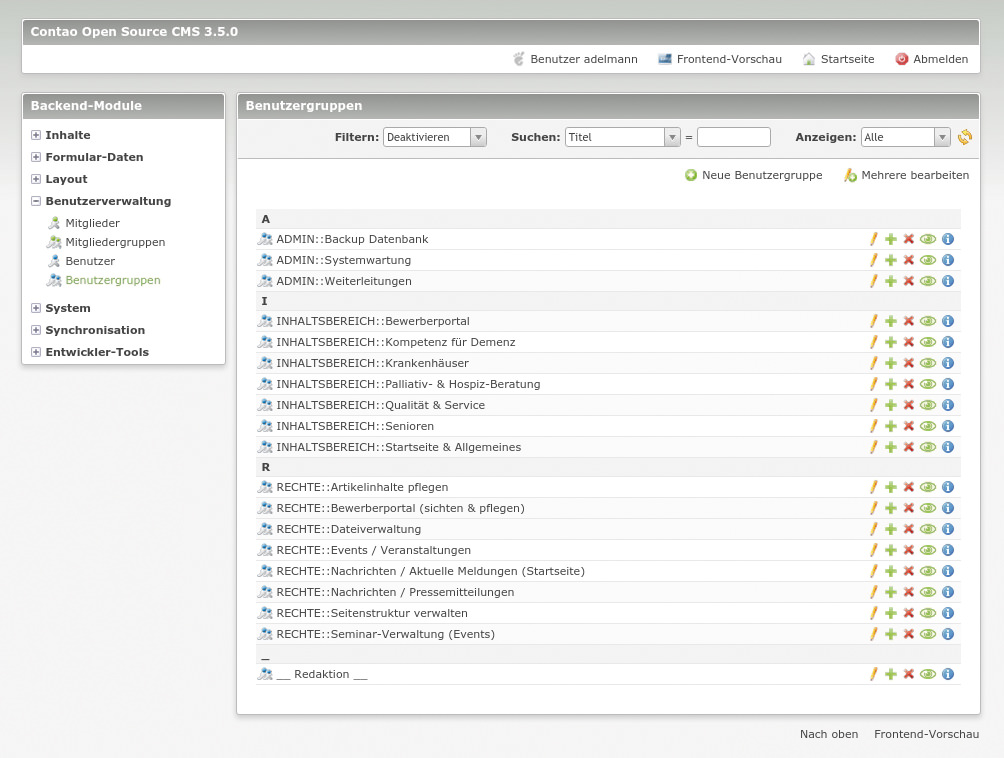Open the Anzeigen 'Alle' dropdown
This screenshot has height=758, width=1004.
905,137
